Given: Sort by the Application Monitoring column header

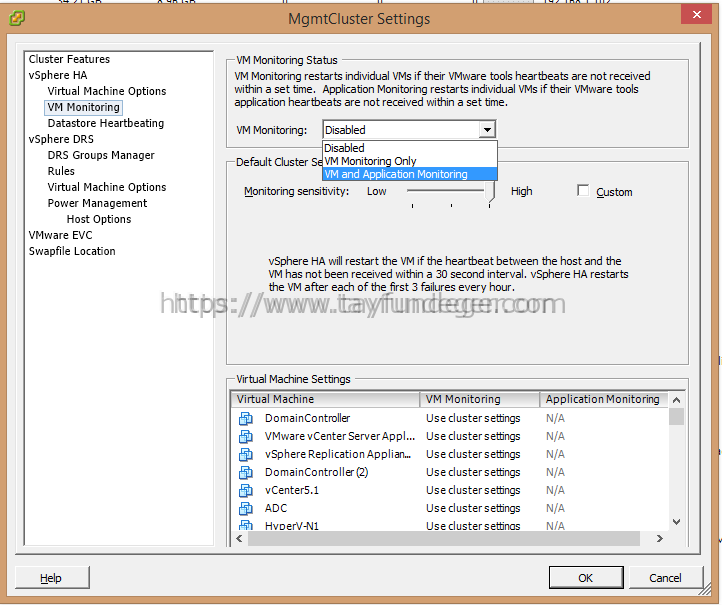Looking at the screenshot, I should click(603, 399).
